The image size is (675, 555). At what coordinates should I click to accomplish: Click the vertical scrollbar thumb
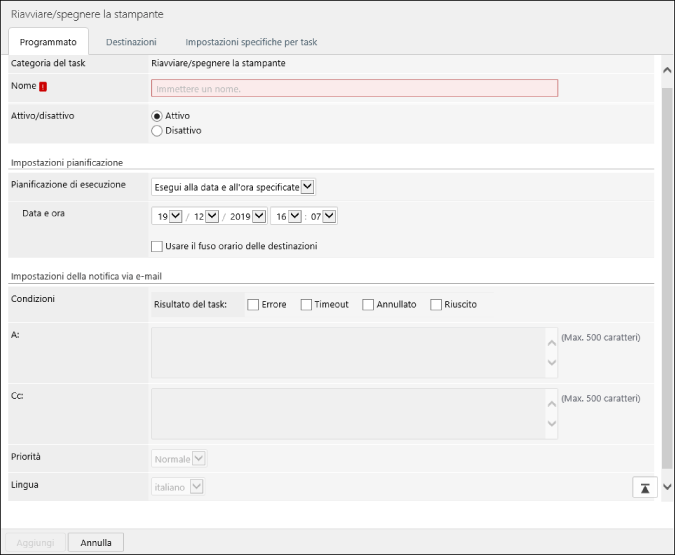click(x=667, y=270)
